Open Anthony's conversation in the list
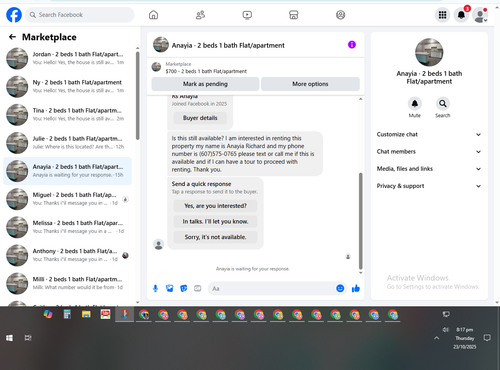Screen dimensions: 500x370 [x=67, y=255]
